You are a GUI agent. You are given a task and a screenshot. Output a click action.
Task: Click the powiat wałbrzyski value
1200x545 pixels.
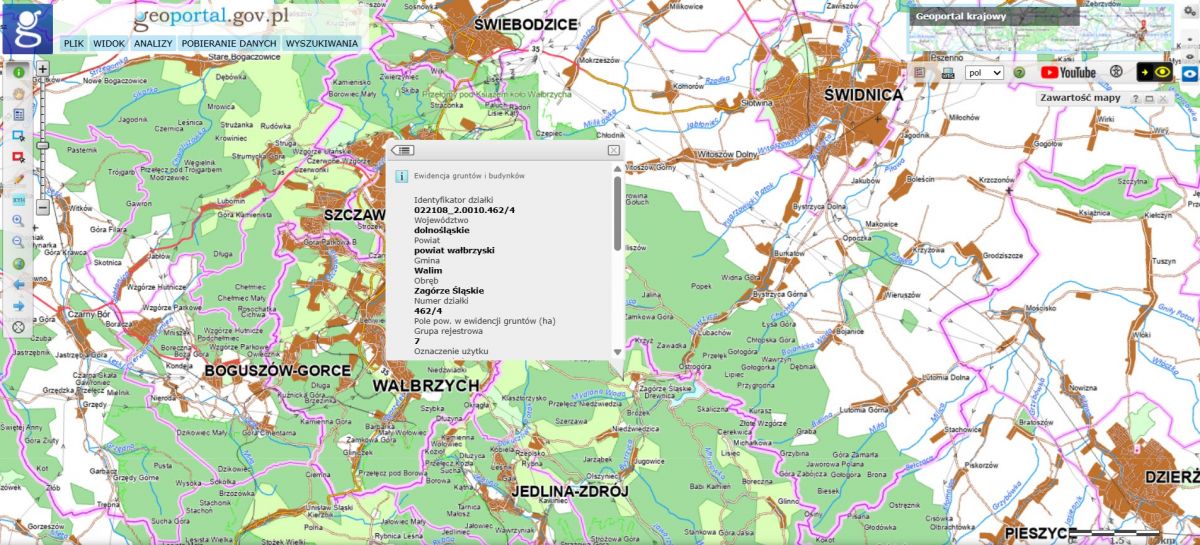coord(454,250)
